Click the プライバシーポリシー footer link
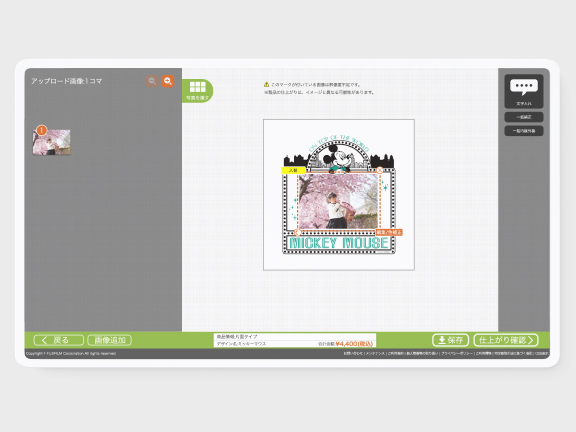Image resolution: width=576 pixels, height=432 pixels. (457, 353)
